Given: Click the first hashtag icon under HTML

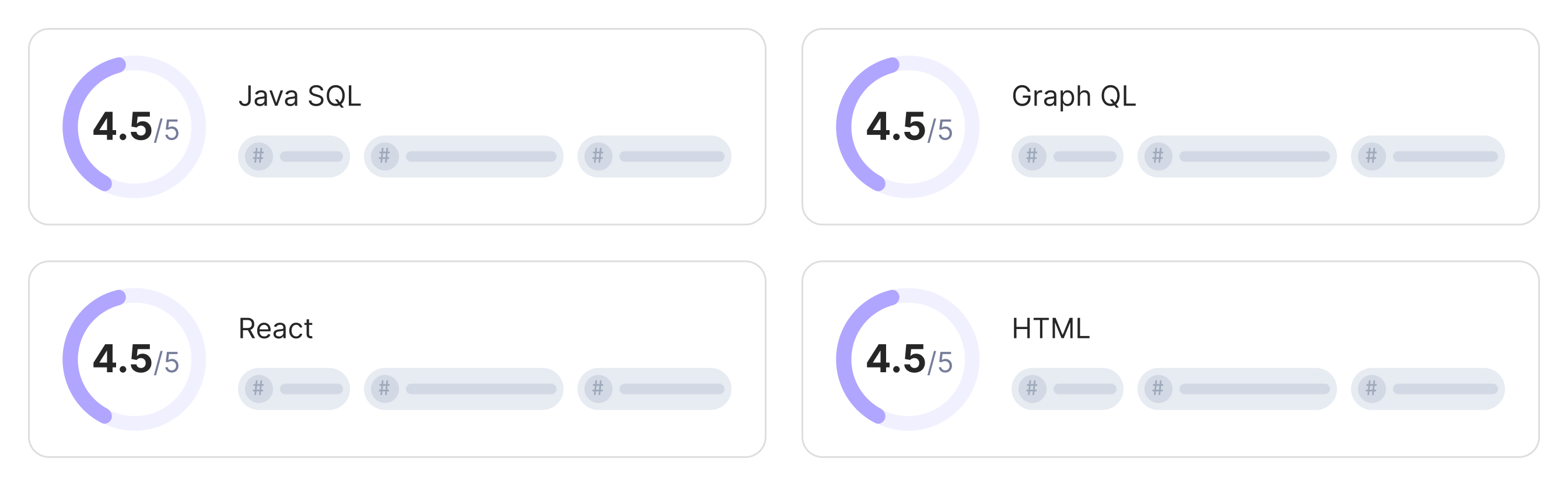Looking at the screenshot, I should click(1032, 389).
